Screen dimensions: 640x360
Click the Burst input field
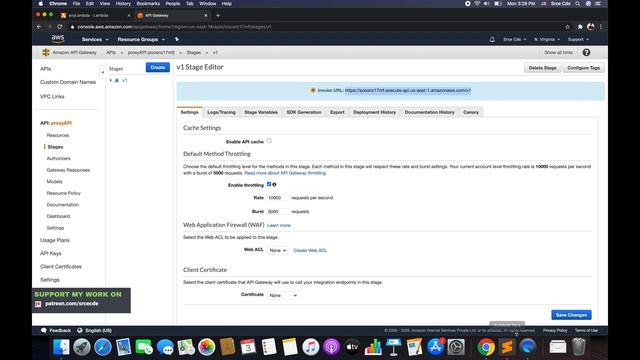[x=278, y=211]
